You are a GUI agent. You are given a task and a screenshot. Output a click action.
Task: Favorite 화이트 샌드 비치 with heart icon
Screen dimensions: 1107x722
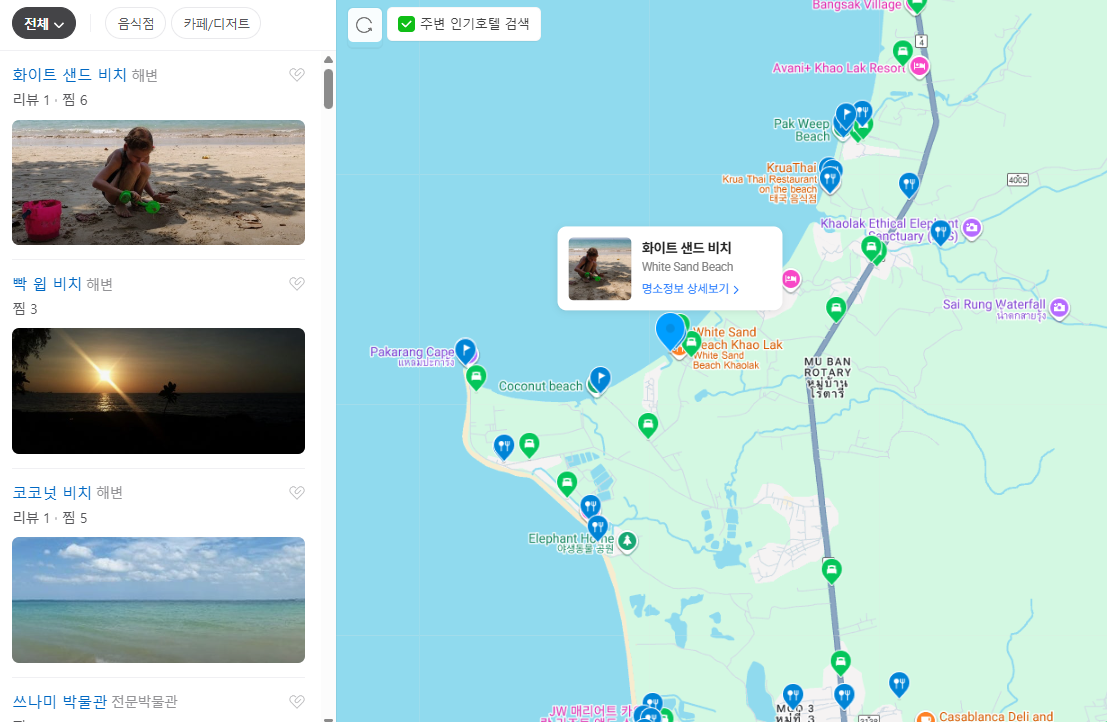(297, 74)
